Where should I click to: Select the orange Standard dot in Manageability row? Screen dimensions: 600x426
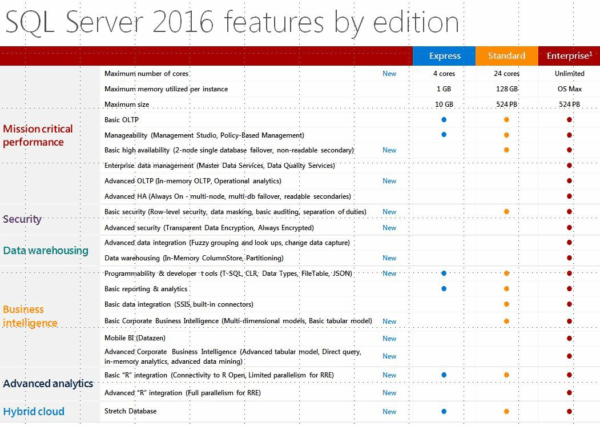click(507, 134)
